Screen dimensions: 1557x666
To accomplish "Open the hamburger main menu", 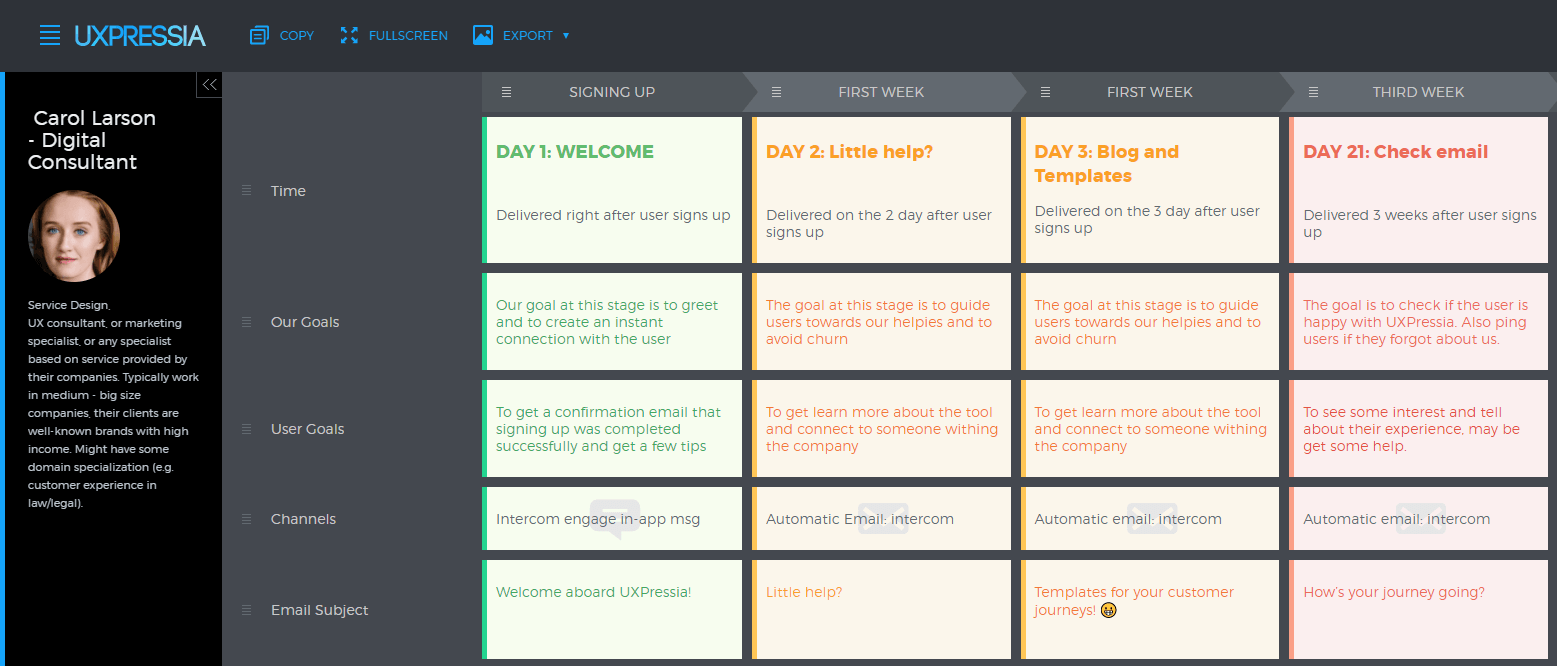I will (50, 36).
